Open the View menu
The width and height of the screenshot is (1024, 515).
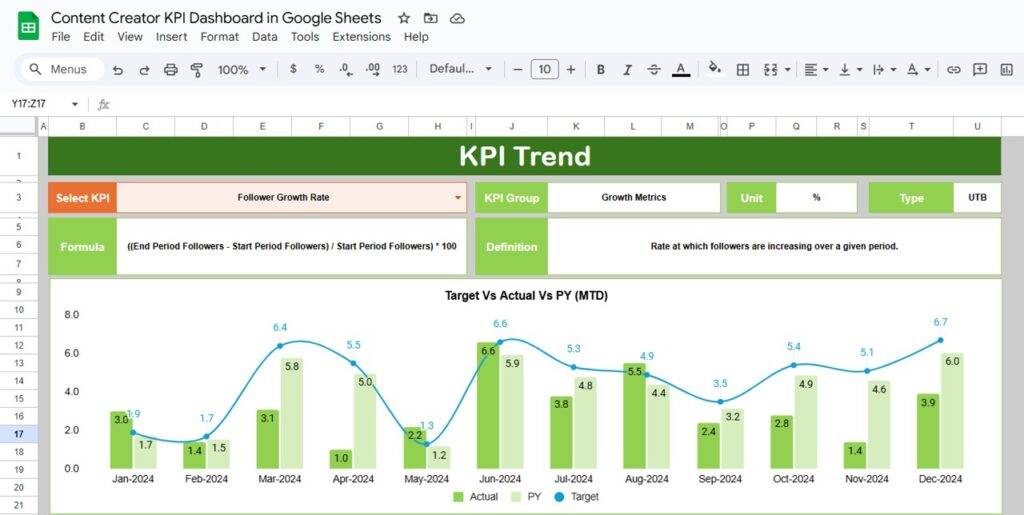click(x=130, y=37)
